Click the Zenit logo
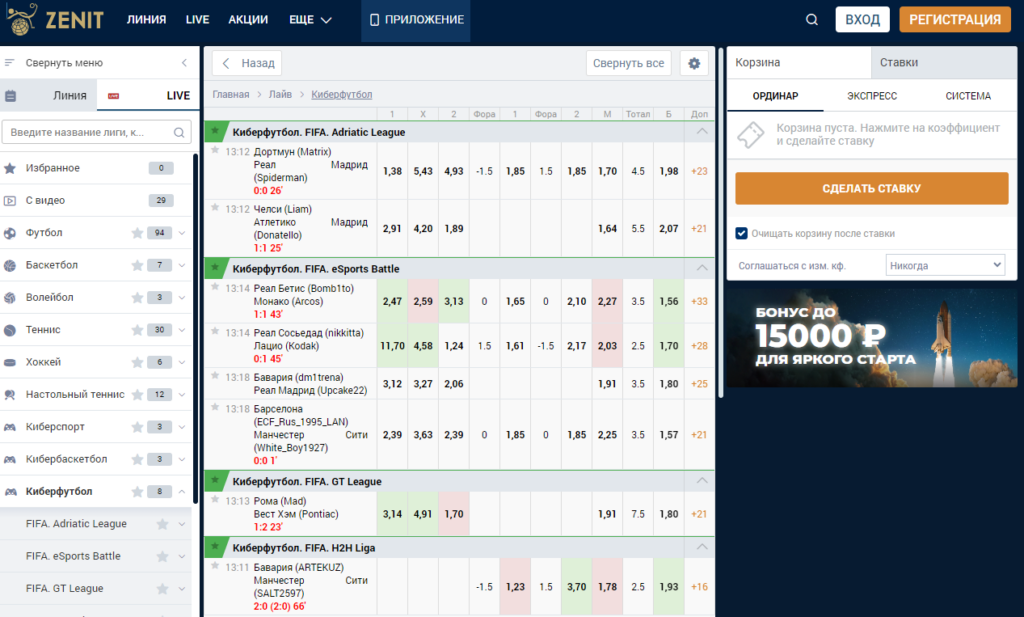Screen dimensions: 1024x617 (55, 19)
